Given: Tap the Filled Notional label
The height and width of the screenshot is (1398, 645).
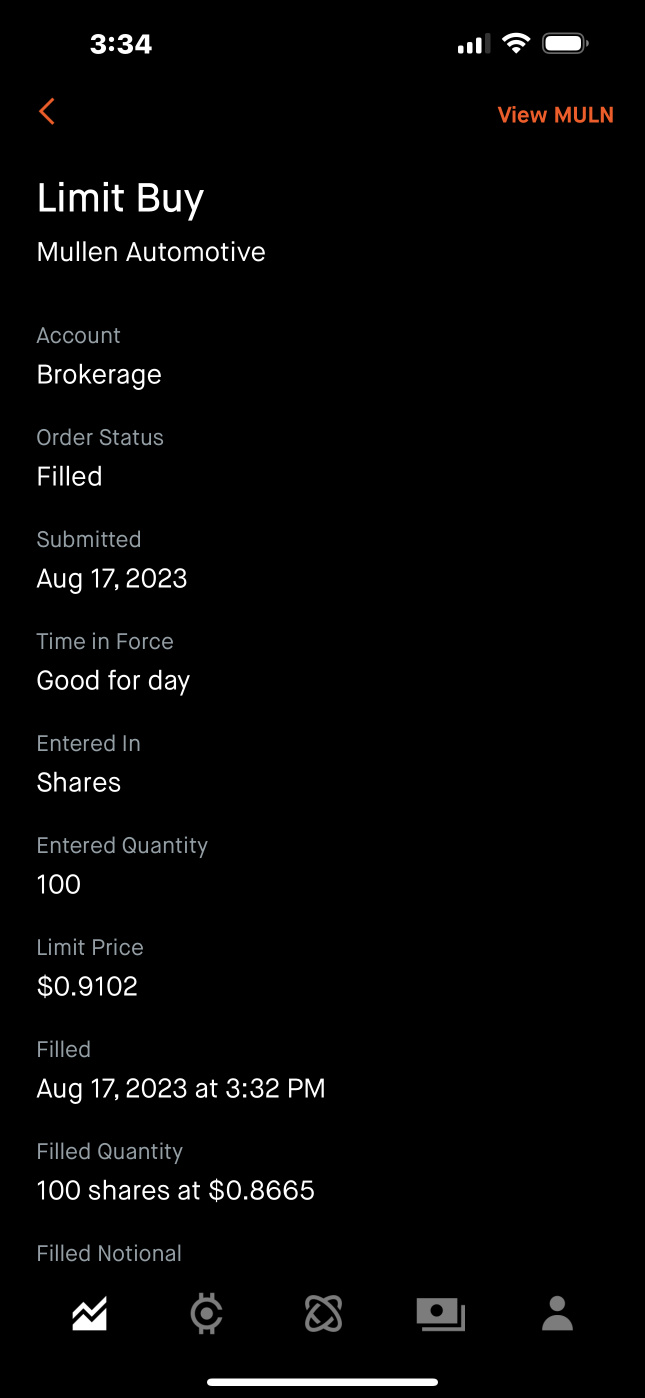Looking at the screenshot, I should tap(109, 1254).
